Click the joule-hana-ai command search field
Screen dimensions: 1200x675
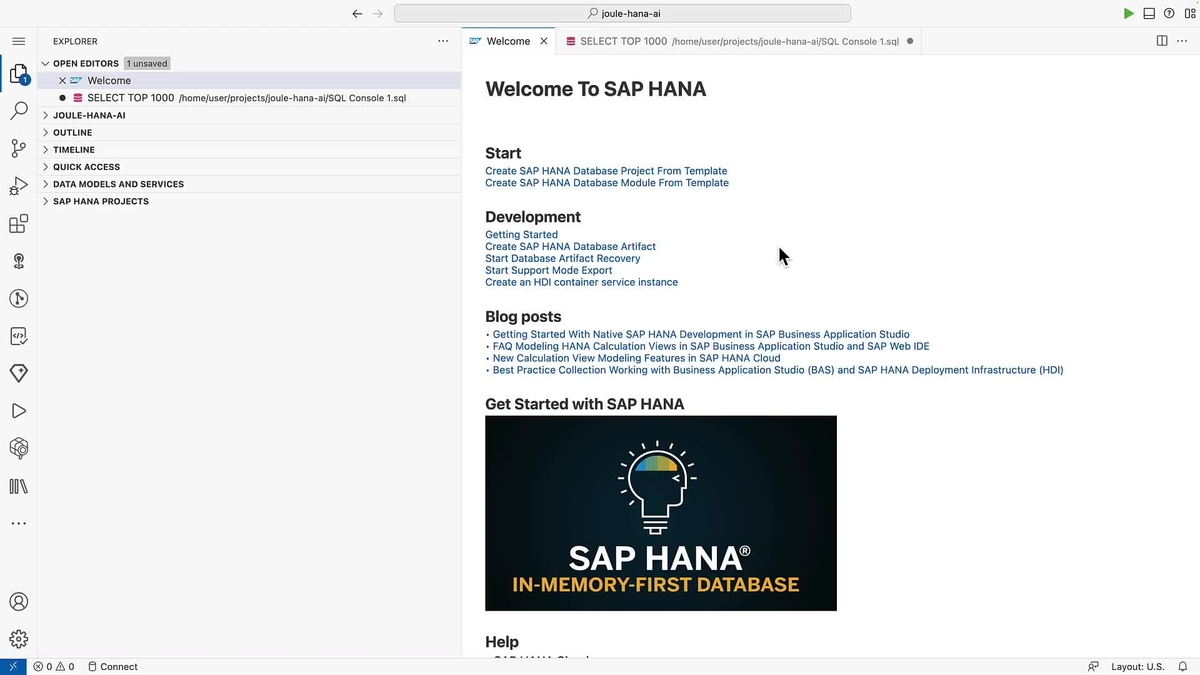[x=622, y=14]
